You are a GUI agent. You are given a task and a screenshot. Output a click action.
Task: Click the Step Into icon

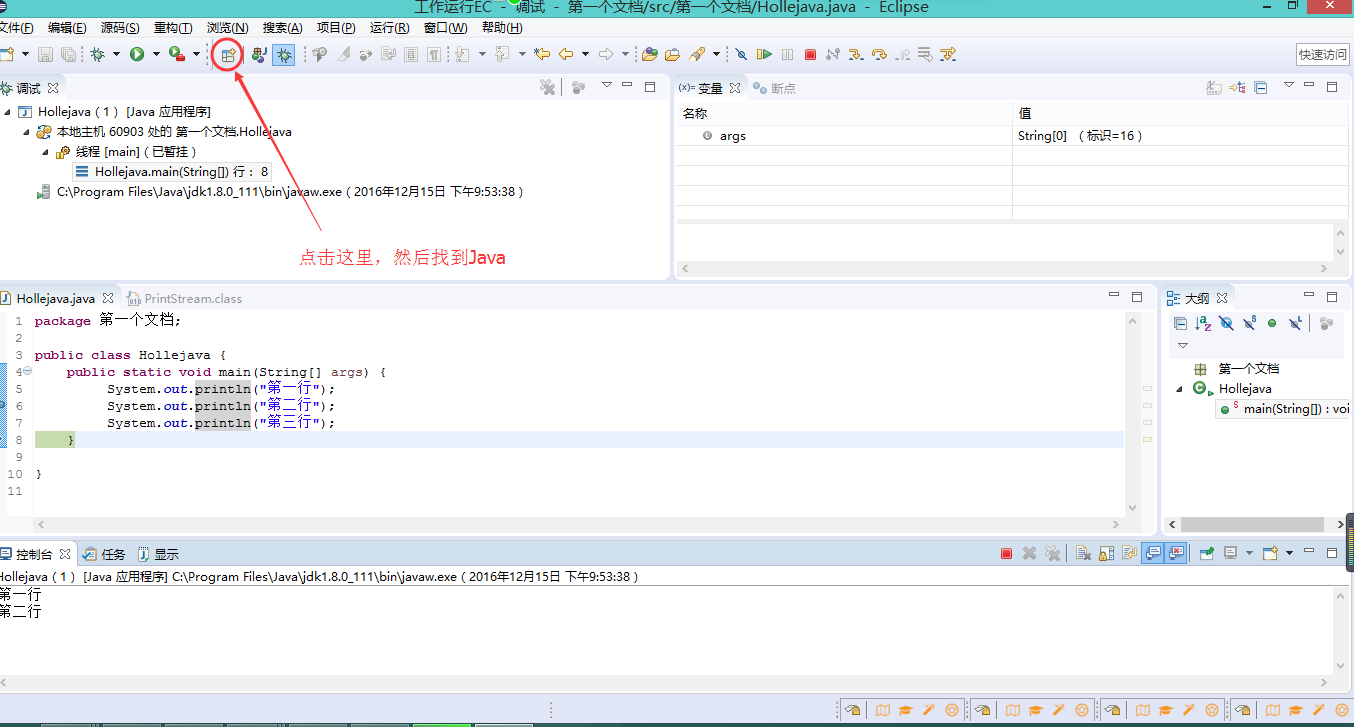point(856,54)
